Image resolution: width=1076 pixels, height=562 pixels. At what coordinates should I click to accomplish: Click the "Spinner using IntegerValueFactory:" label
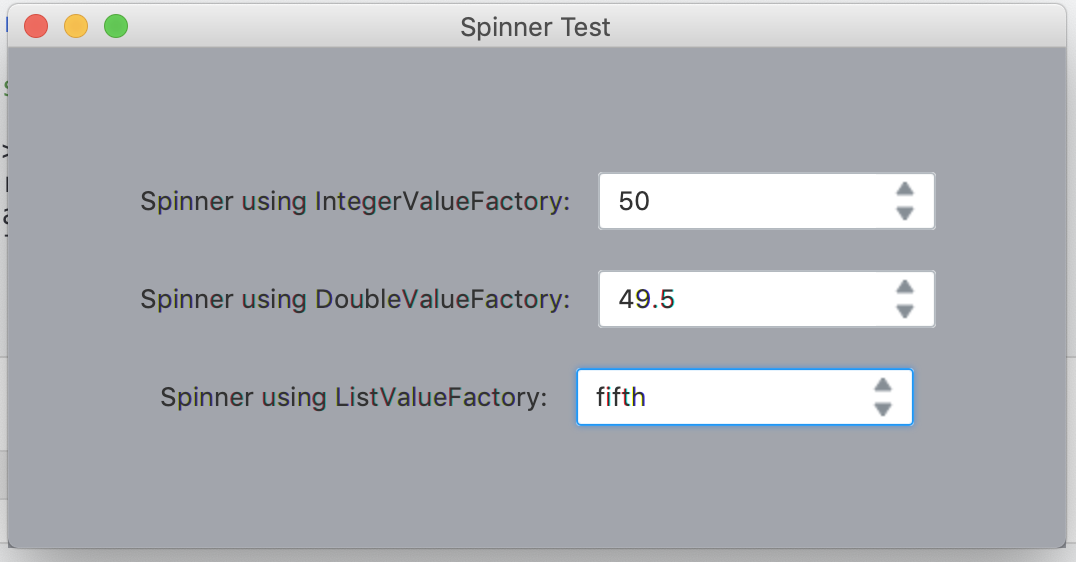[x=355, y=201]
